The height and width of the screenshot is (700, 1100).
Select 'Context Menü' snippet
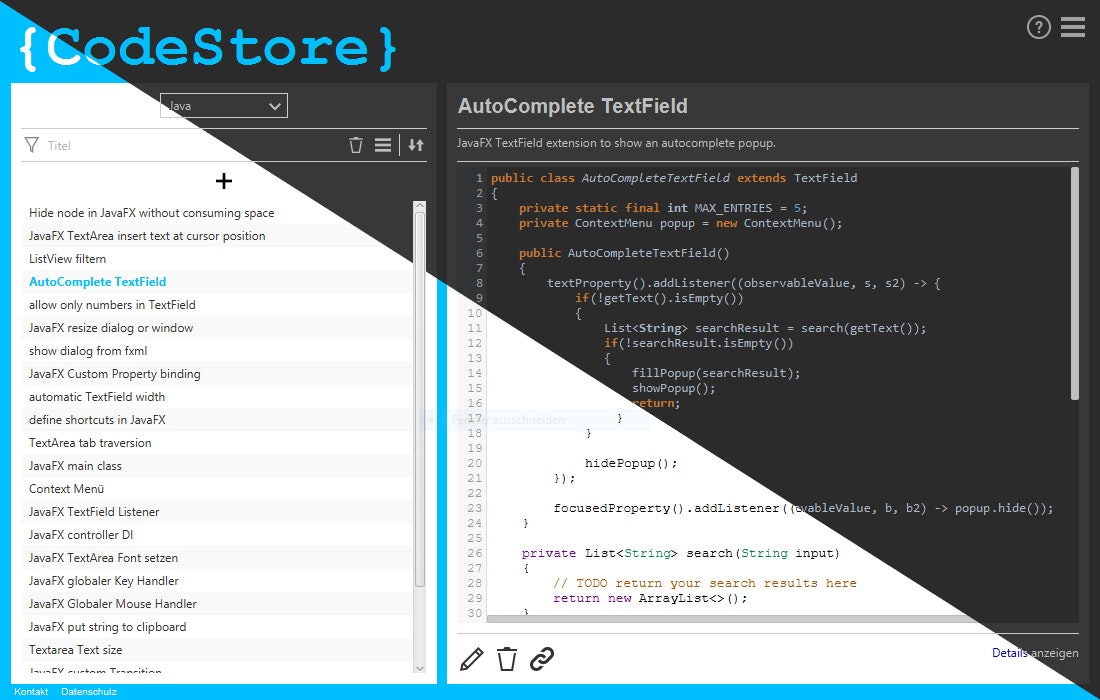coord(217,489)
